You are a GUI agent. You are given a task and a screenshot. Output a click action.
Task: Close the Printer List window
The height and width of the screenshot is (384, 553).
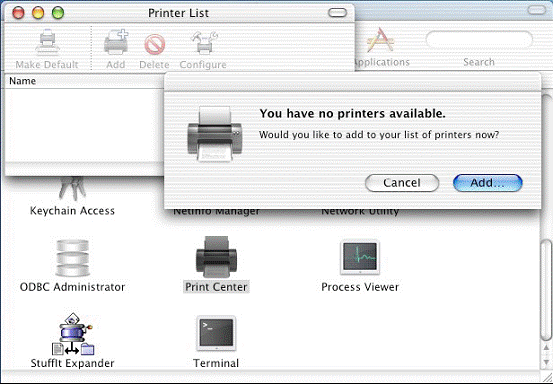click(x=18, y=13)
